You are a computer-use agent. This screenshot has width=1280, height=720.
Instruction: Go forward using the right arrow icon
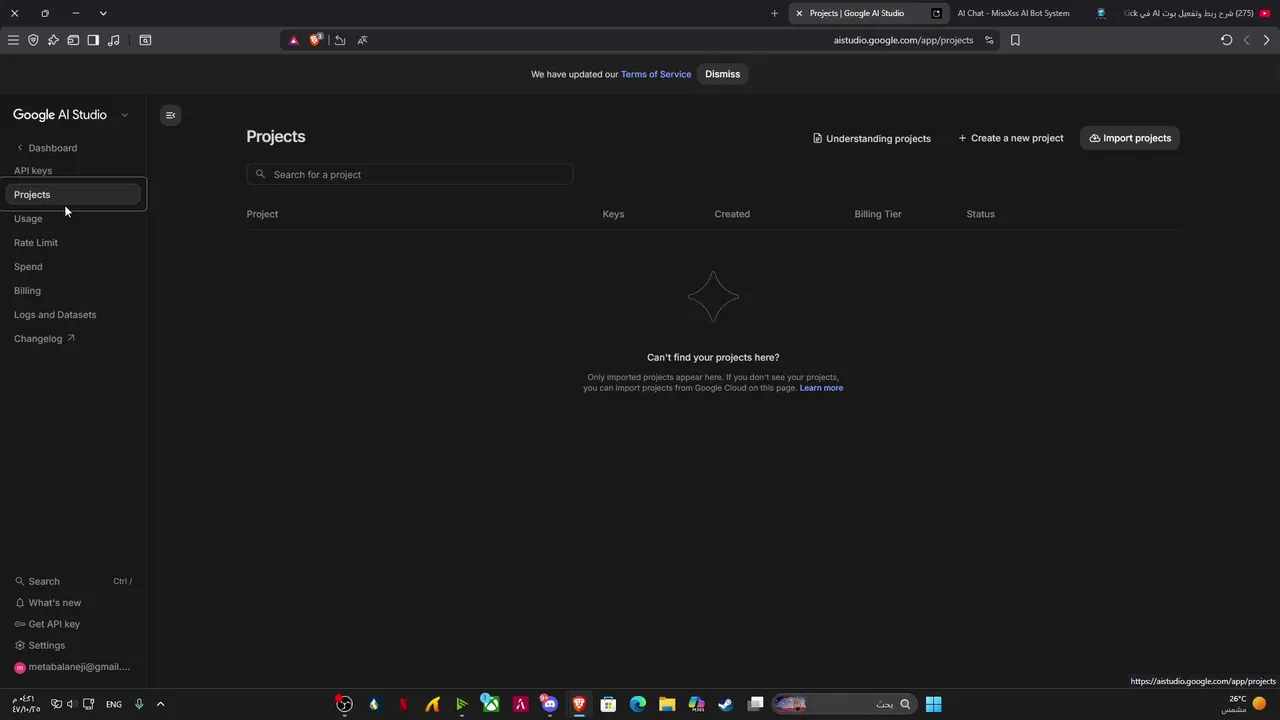(1266, 40)
